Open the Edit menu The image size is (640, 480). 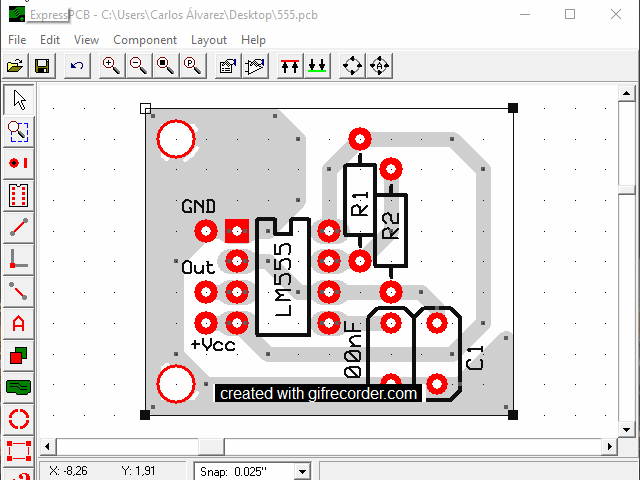50,40
